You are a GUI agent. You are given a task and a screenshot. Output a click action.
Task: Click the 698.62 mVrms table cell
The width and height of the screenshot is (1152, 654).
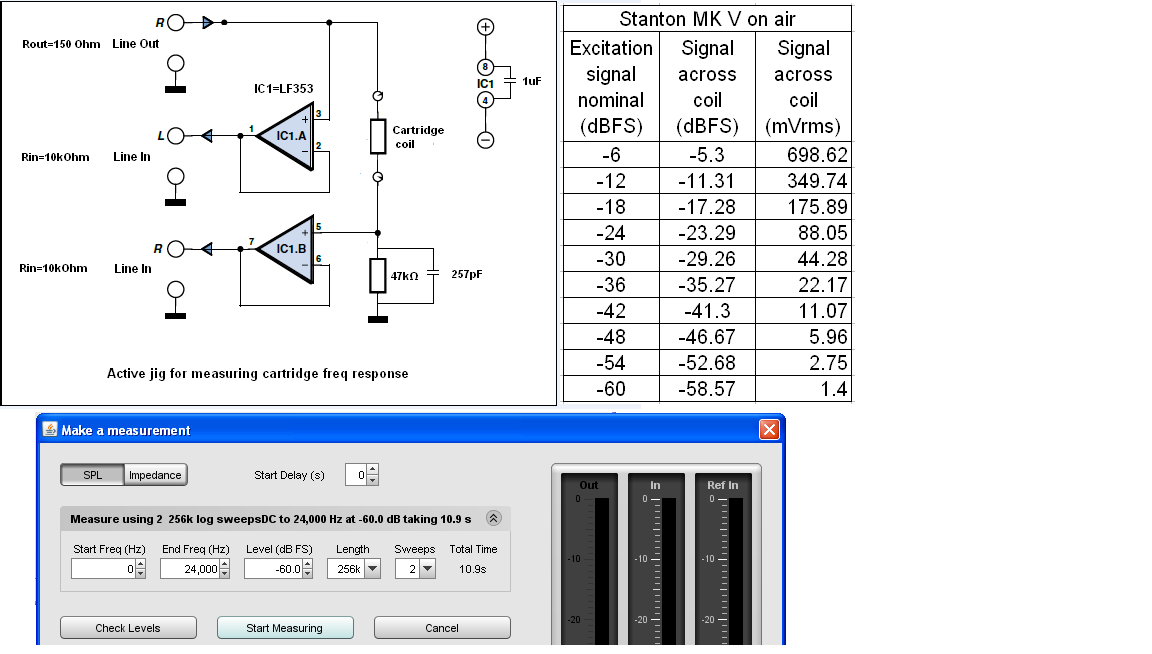[804, 155]
